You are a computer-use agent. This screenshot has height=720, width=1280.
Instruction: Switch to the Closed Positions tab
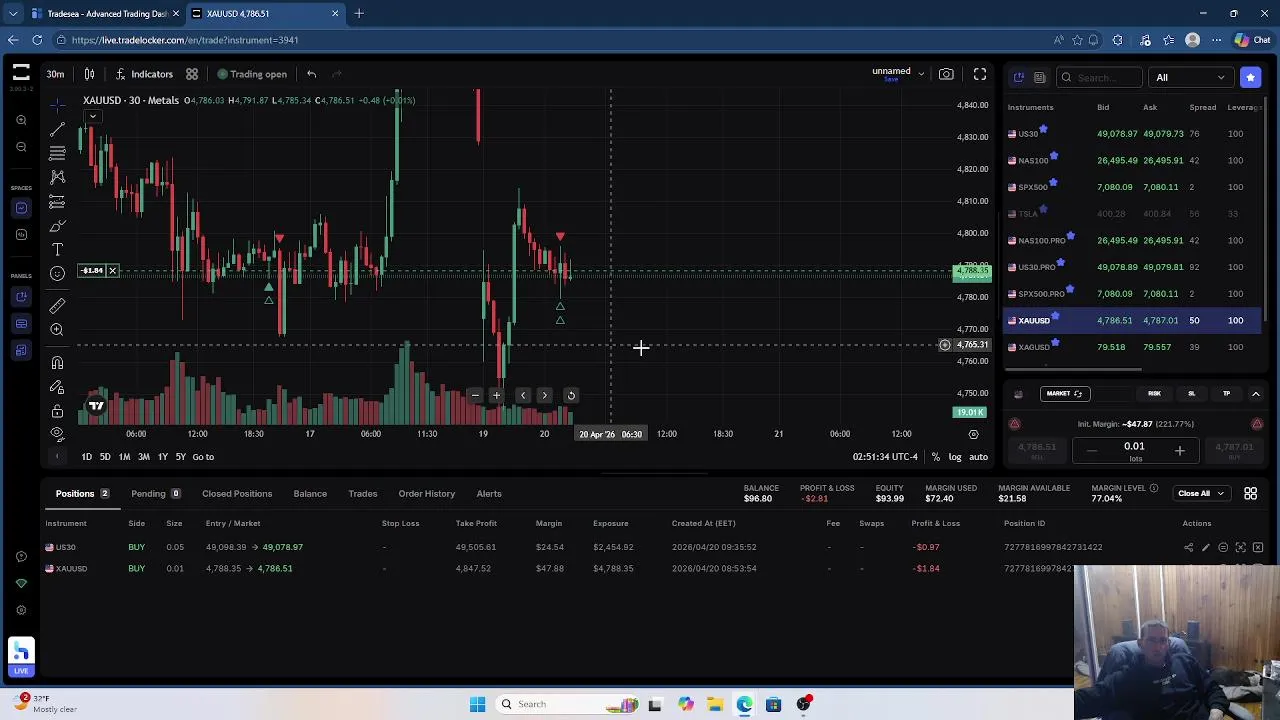pyautogui.click(x=237, y=494)
